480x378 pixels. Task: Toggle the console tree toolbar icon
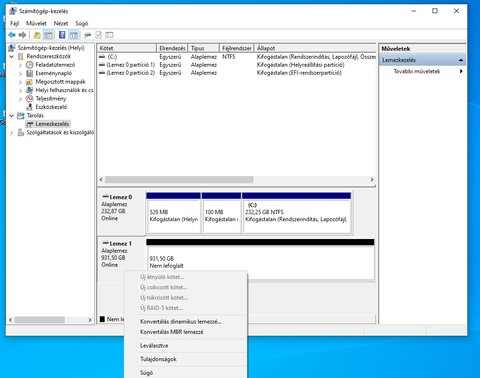click(x=48, y=35)
